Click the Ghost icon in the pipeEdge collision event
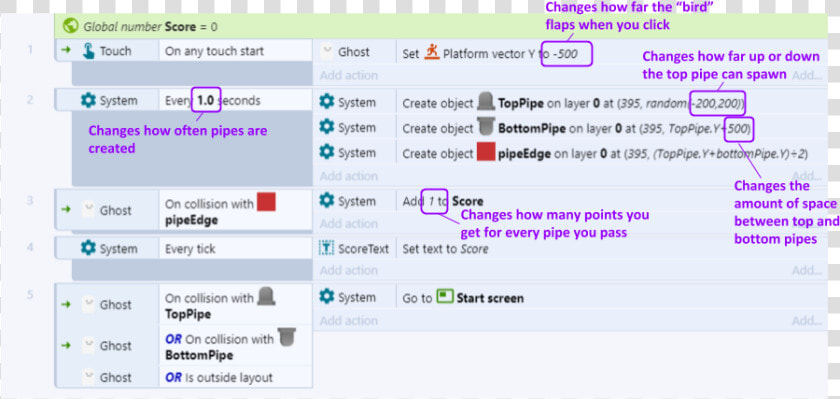Image resolution: width=840 pixels, height=399 pixels. coord(88,210)
